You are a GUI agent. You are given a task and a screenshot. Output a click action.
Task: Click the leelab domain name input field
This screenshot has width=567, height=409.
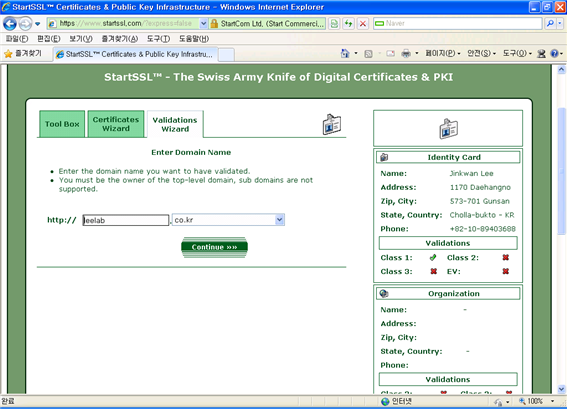coord(125,220)
